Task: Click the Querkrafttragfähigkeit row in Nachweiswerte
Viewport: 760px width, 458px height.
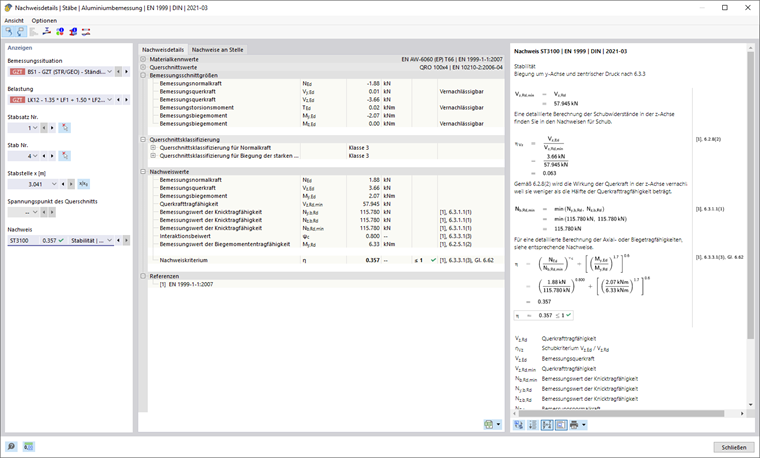Action: 326,204
